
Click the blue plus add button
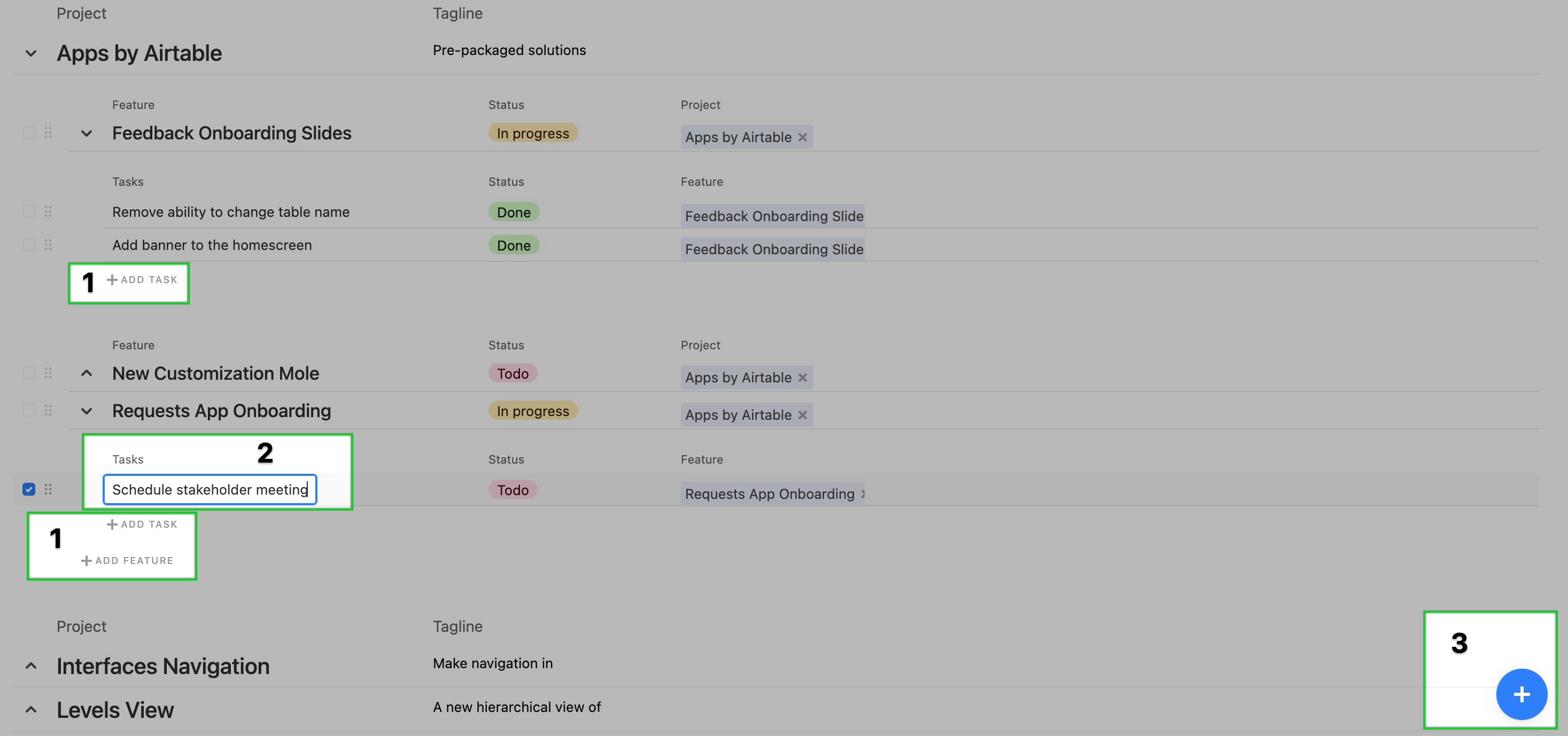1521,694
